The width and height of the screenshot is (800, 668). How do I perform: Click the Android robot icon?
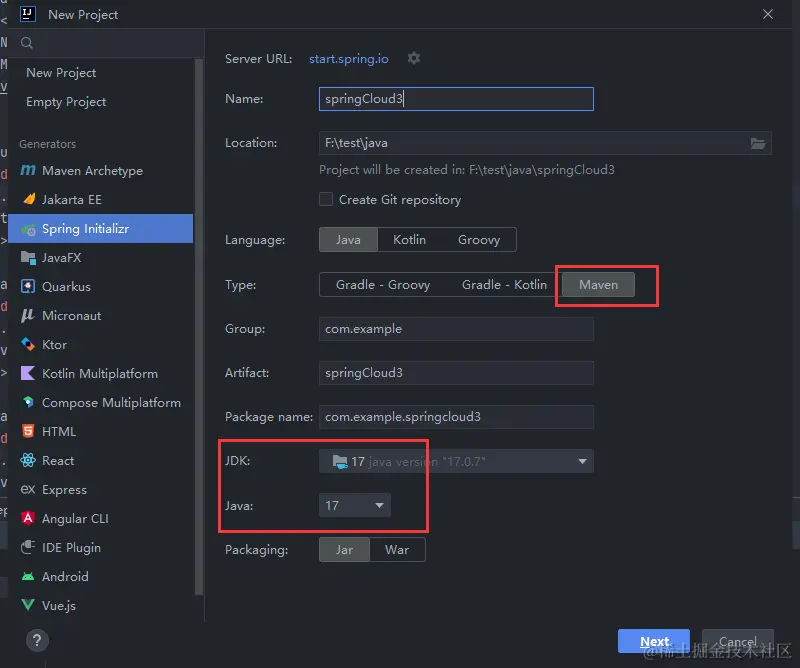[x=28, y=576]
